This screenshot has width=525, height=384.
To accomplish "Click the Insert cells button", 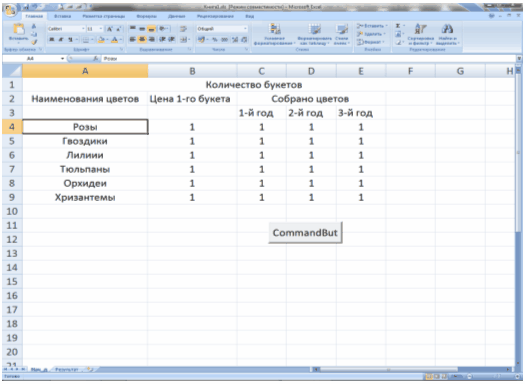I will coord(372,26).
